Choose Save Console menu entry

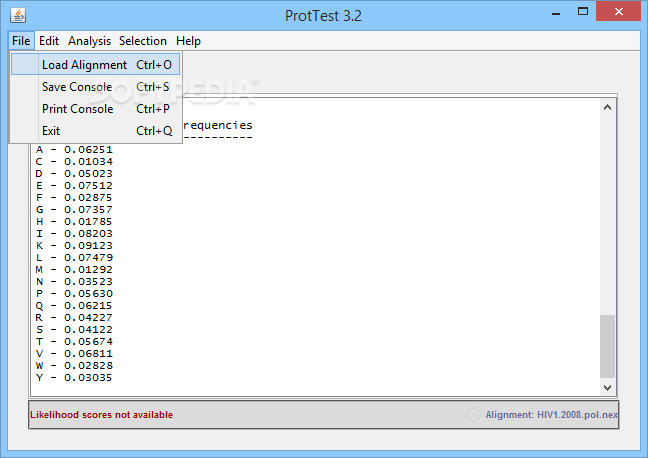click(x=95, y=87)
